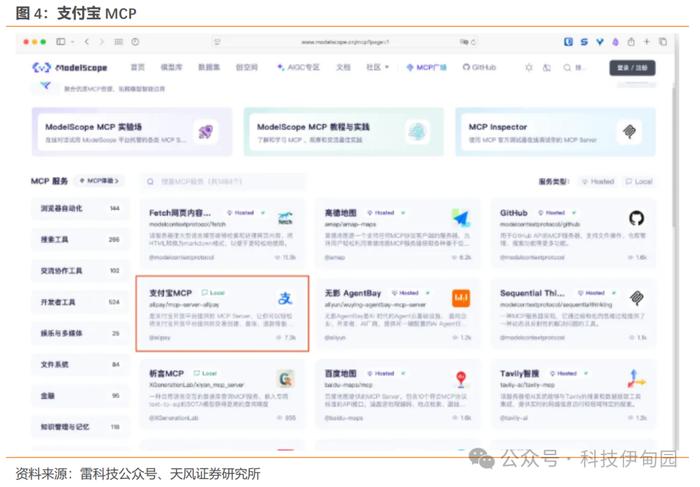Expand the Hosted arrow on the 百度地图 card
700x487 pixels.
click(403, 373)
